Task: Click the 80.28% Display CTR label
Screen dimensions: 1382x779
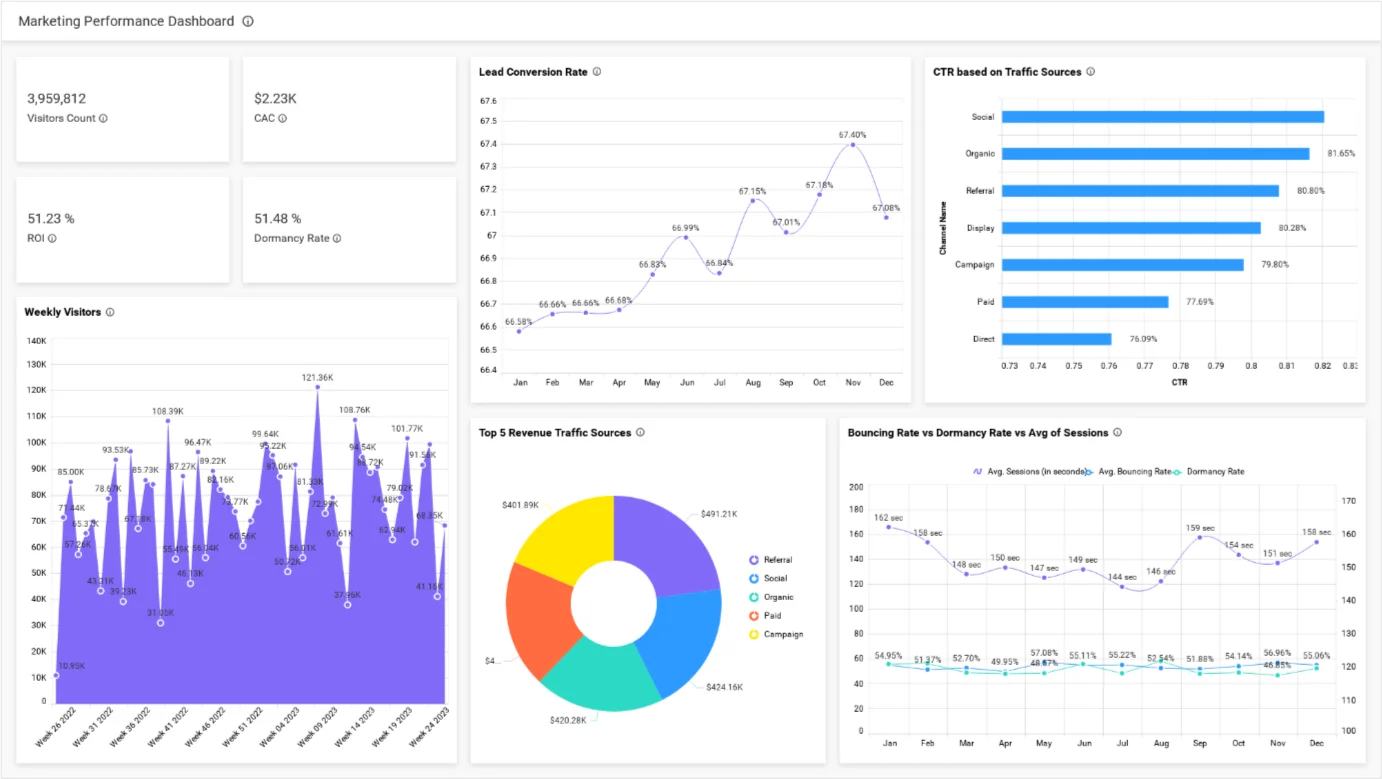Action: coord(1293,228)
